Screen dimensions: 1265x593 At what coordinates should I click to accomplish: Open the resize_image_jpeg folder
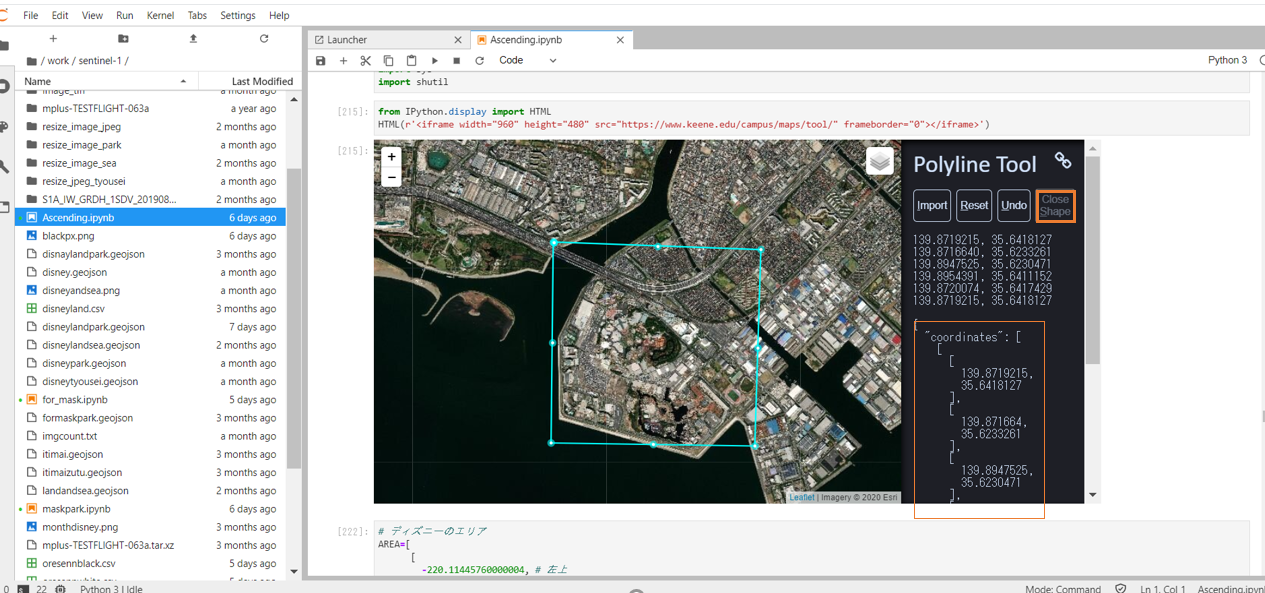150,127
